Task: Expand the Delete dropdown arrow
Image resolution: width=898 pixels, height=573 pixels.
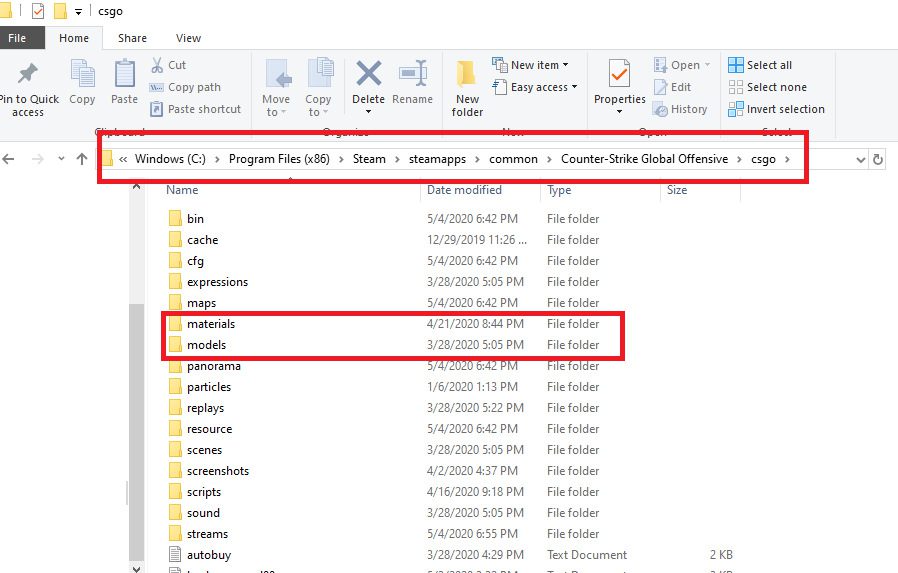Action: pos(368,112)
